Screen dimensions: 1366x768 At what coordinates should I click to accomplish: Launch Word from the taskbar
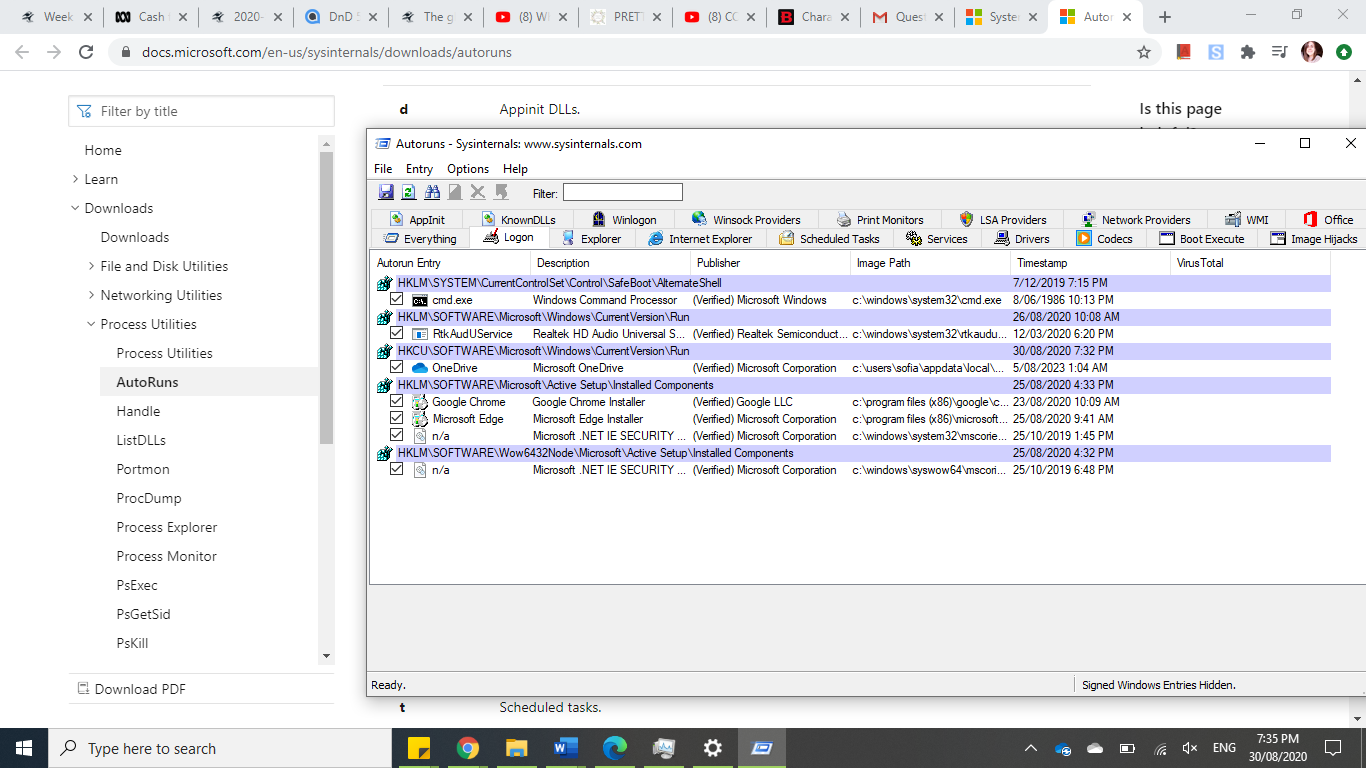pyautogui.click(x=565, y=748)
